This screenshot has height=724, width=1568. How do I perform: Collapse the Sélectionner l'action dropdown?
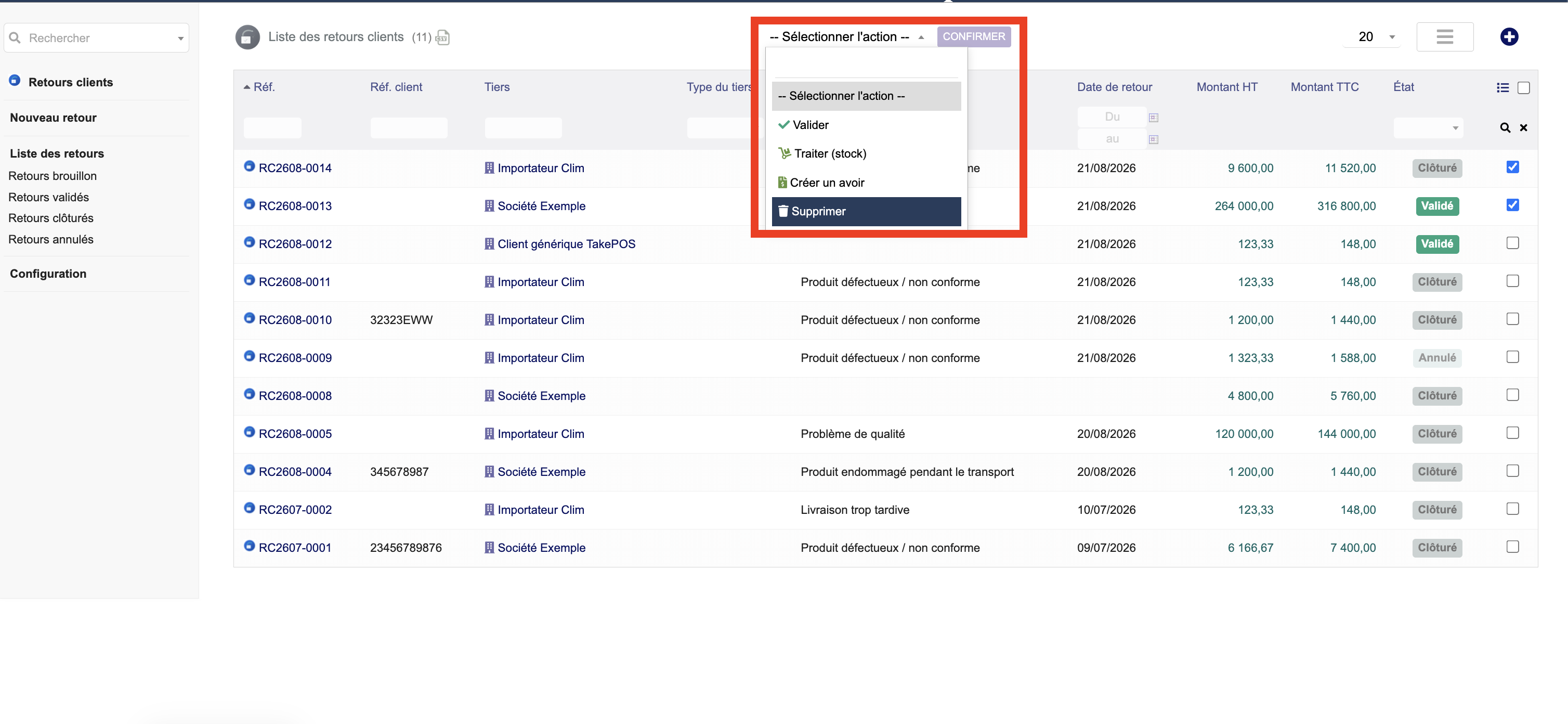coord(847,36)
